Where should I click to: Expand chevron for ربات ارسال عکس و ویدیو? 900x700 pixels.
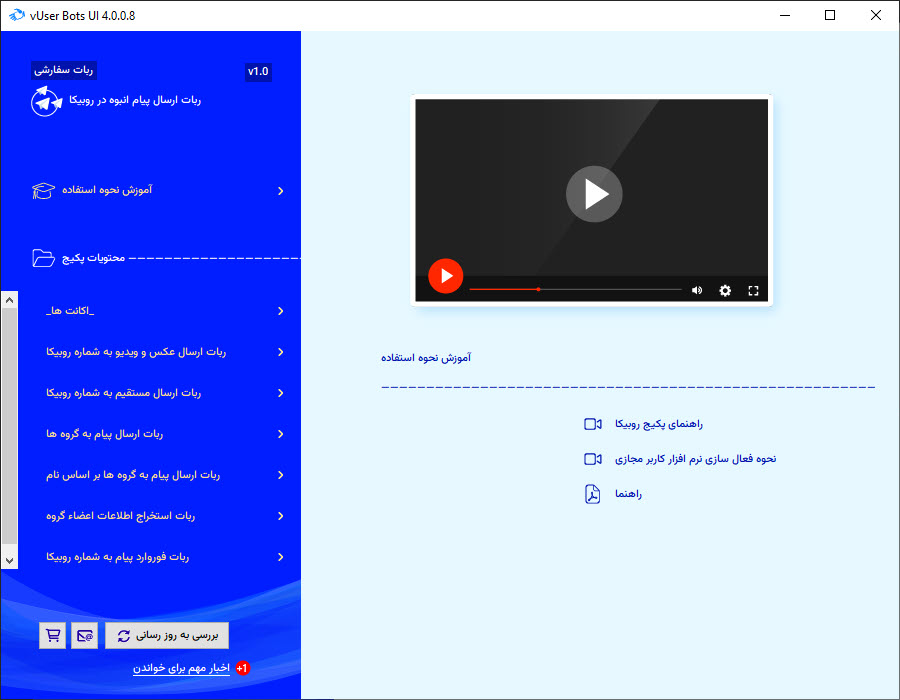(x=281, y=352)
